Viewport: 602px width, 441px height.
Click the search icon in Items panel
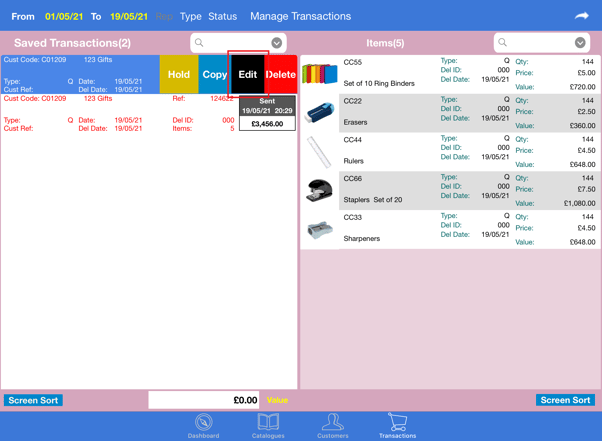click(503, 43)
